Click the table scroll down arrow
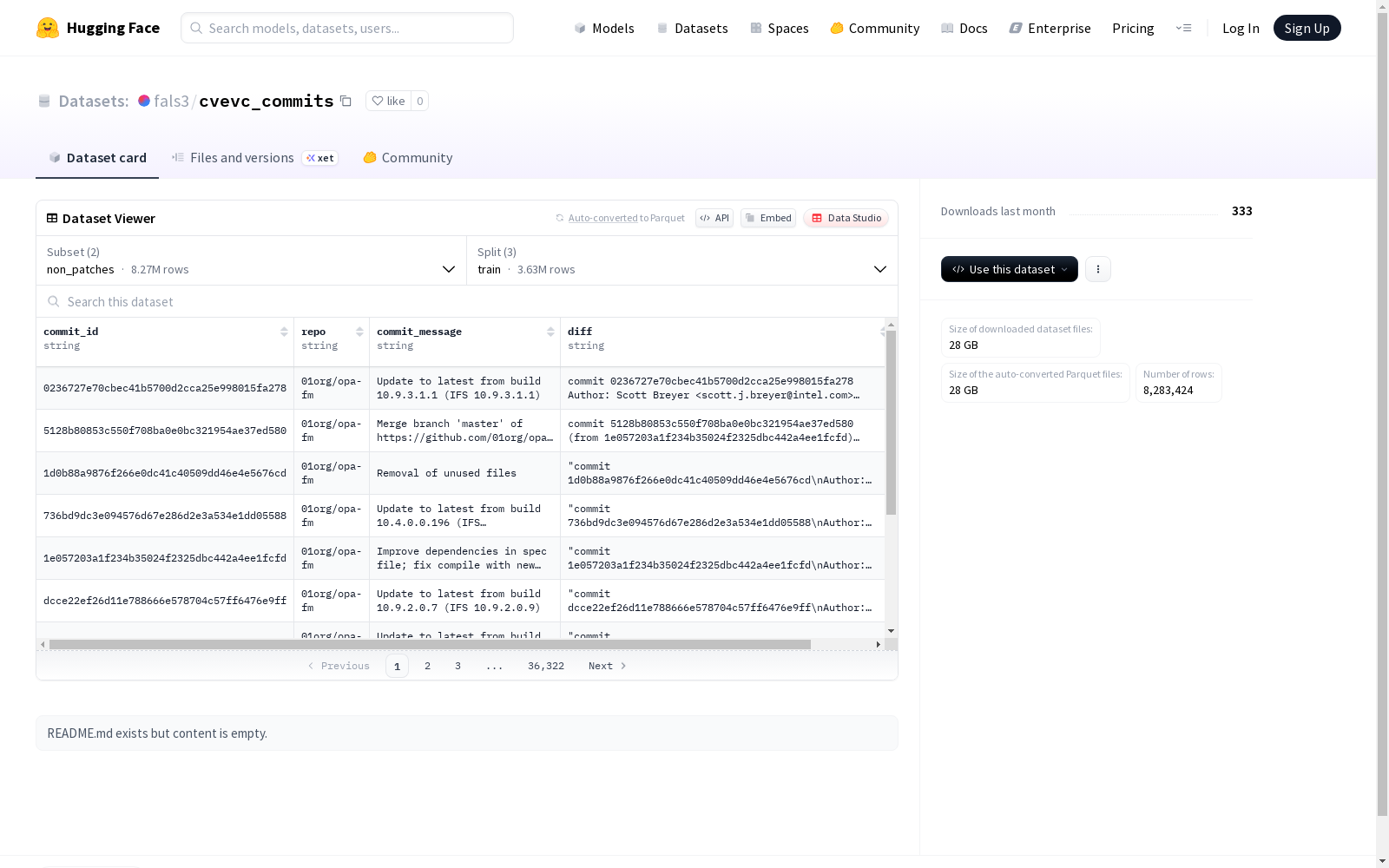The image size is (1389, 868). [x=891, y=631]
